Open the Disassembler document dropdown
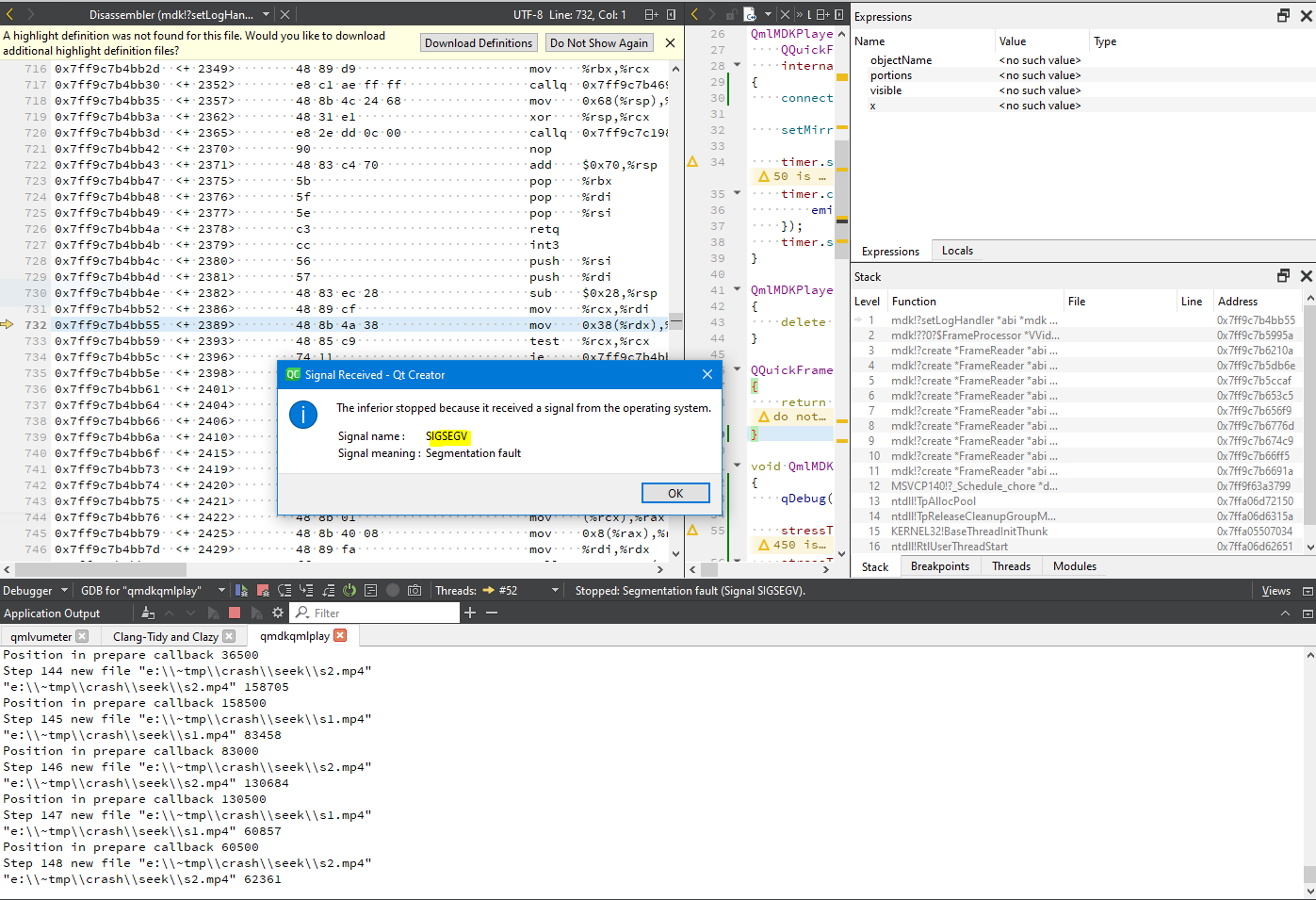The image size is (1316, 900). click(x=179, y=14)
